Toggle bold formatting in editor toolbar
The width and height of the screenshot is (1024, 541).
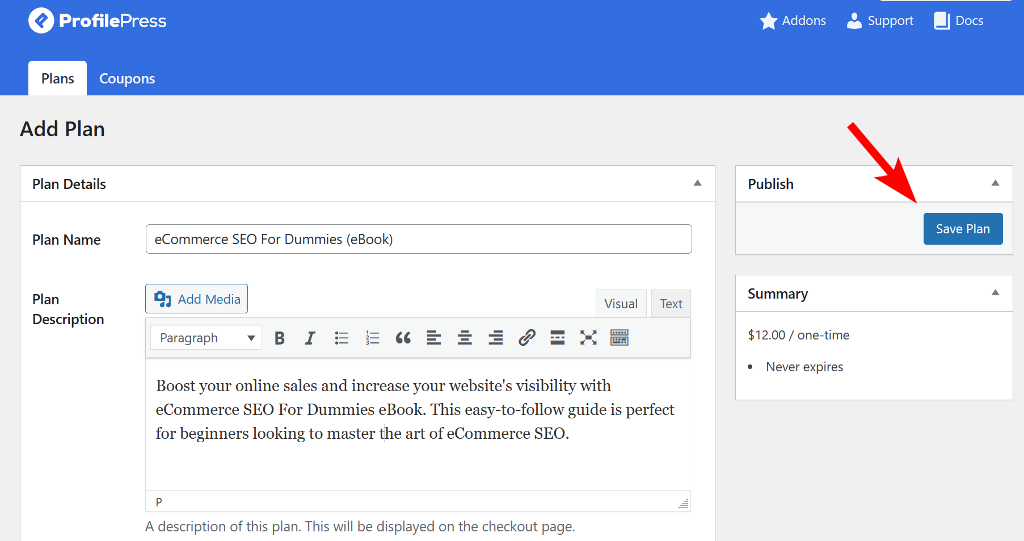tap(280, 338)
